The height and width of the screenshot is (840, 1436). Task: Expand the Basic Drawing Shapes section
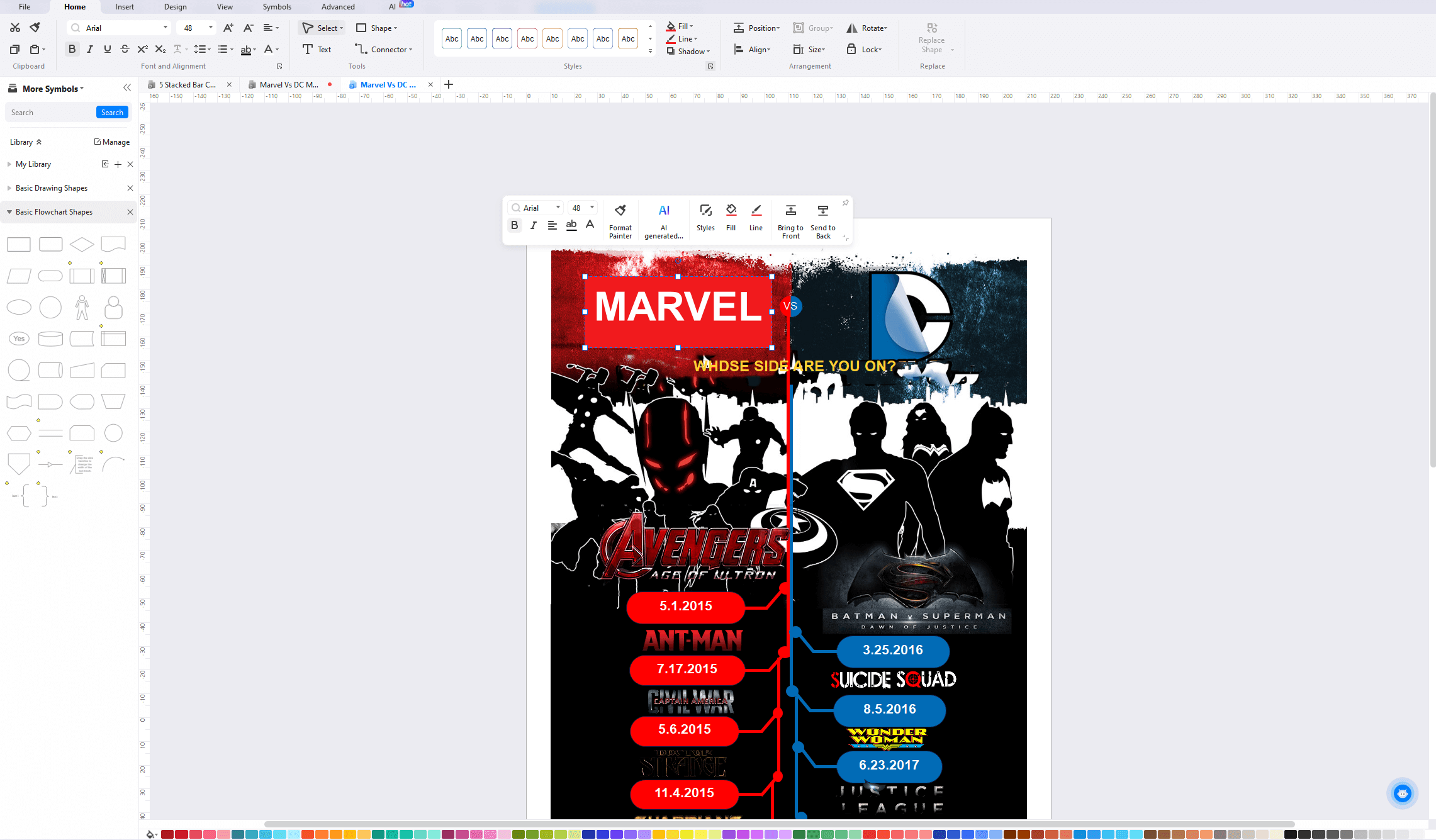52,188
